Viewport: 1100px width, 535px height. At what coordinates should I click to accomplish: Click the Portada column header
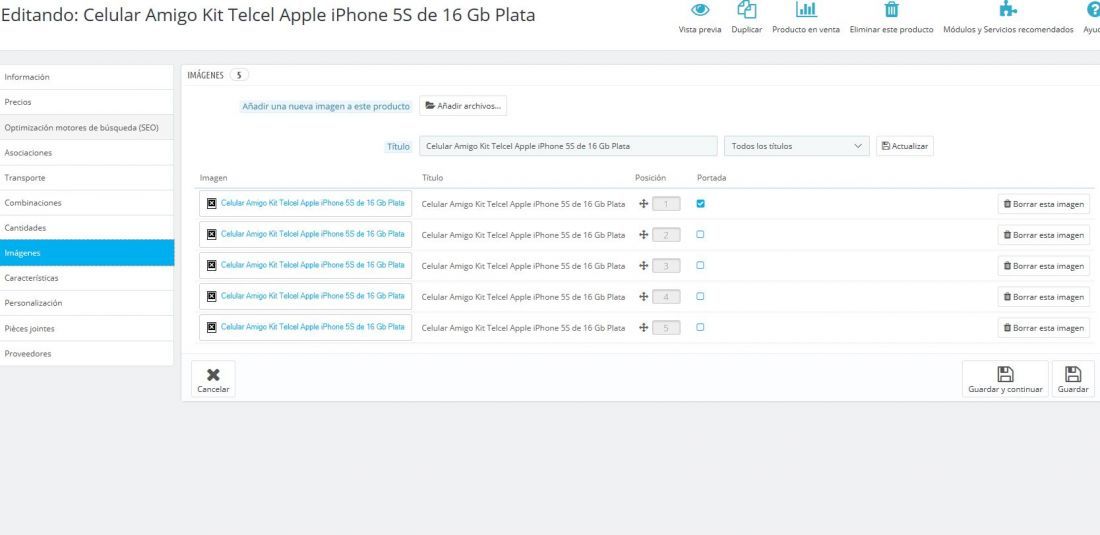pos(711,178)
